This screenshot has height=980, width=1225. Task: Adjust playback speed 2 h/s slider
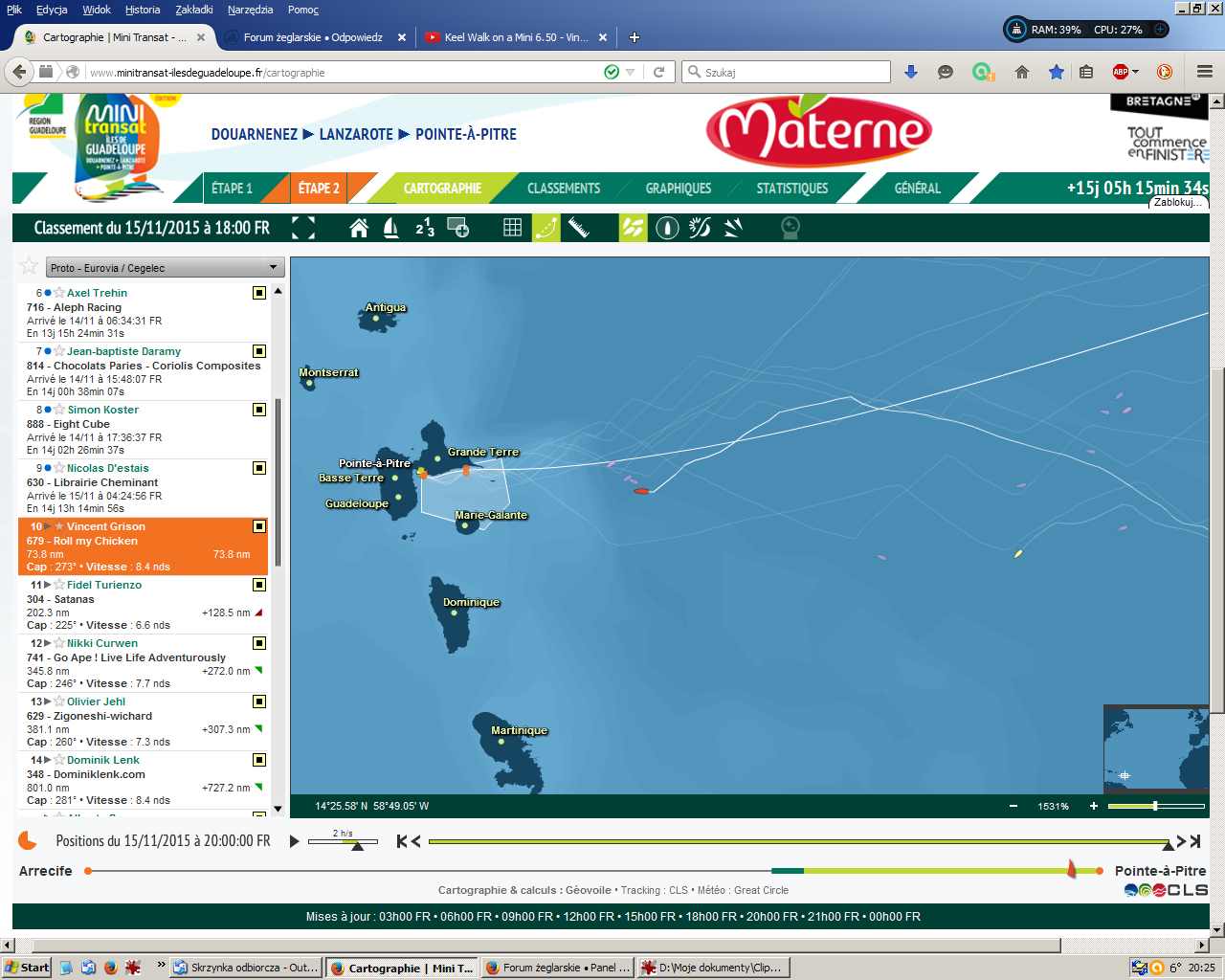tap(343, 841)
